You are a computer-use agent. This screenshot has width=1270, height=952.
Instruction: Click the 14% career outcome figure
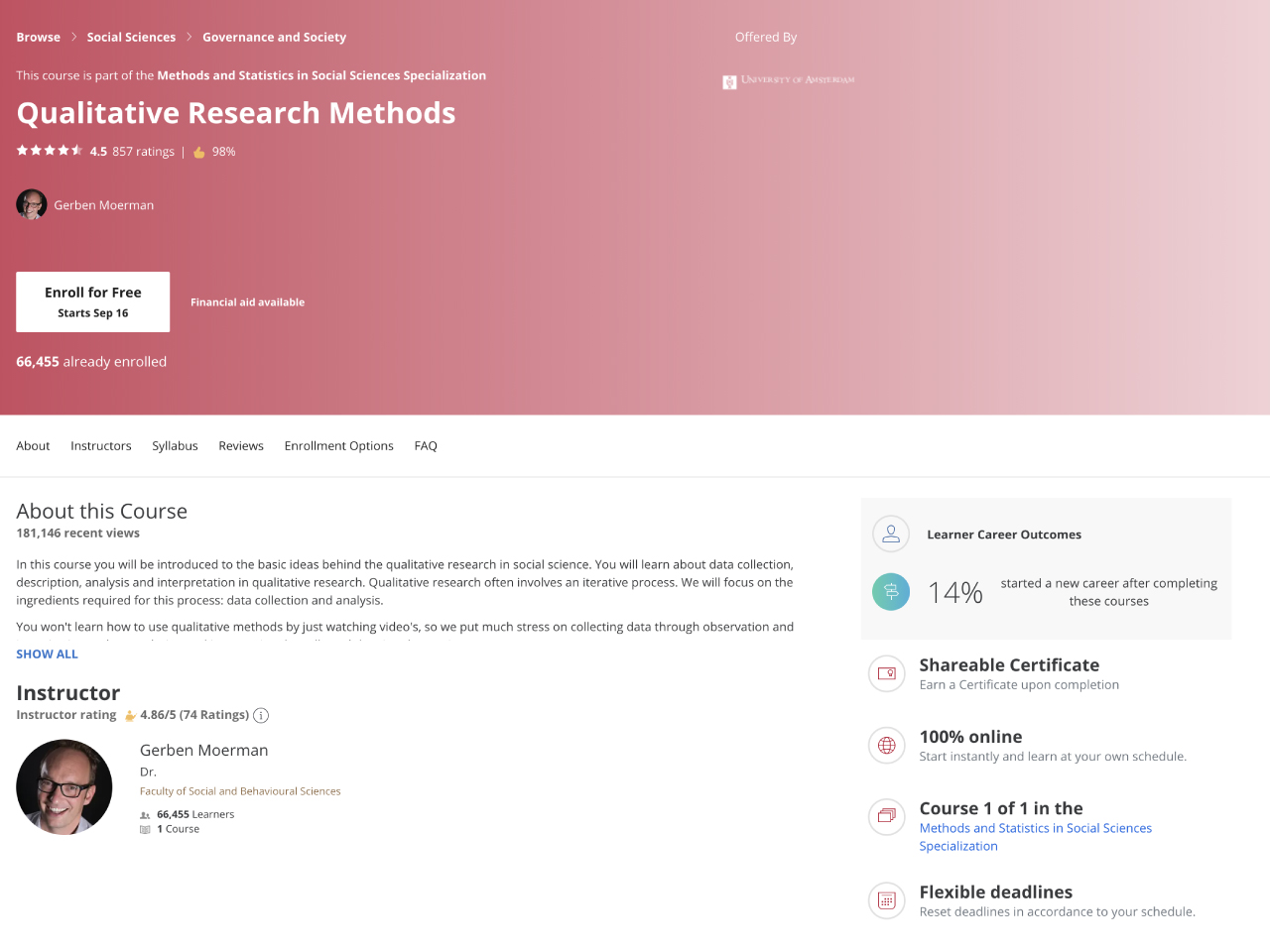coord(955,593)
